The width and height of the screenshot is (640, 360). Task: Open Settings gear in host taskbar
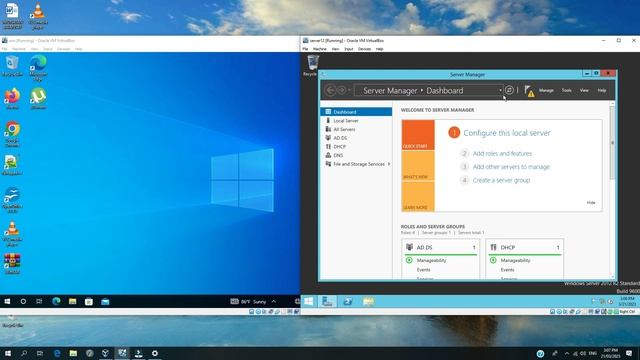pyautogui.click(x=155, y=353)
